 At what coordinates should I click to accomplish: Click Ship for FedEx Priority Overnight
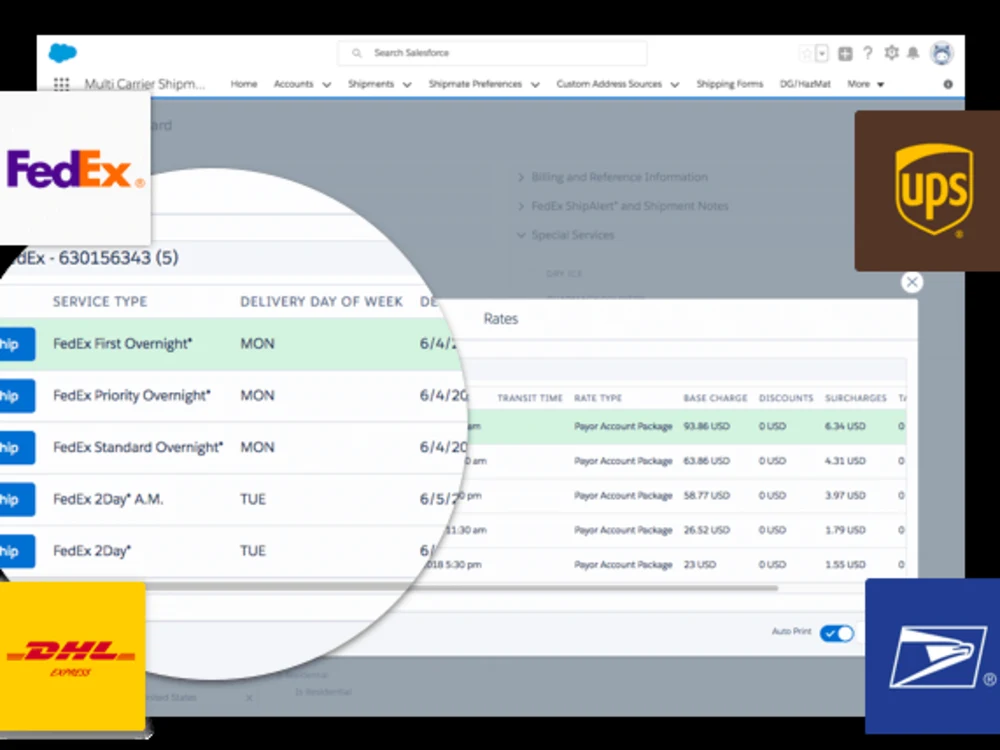tap(17, 395)
